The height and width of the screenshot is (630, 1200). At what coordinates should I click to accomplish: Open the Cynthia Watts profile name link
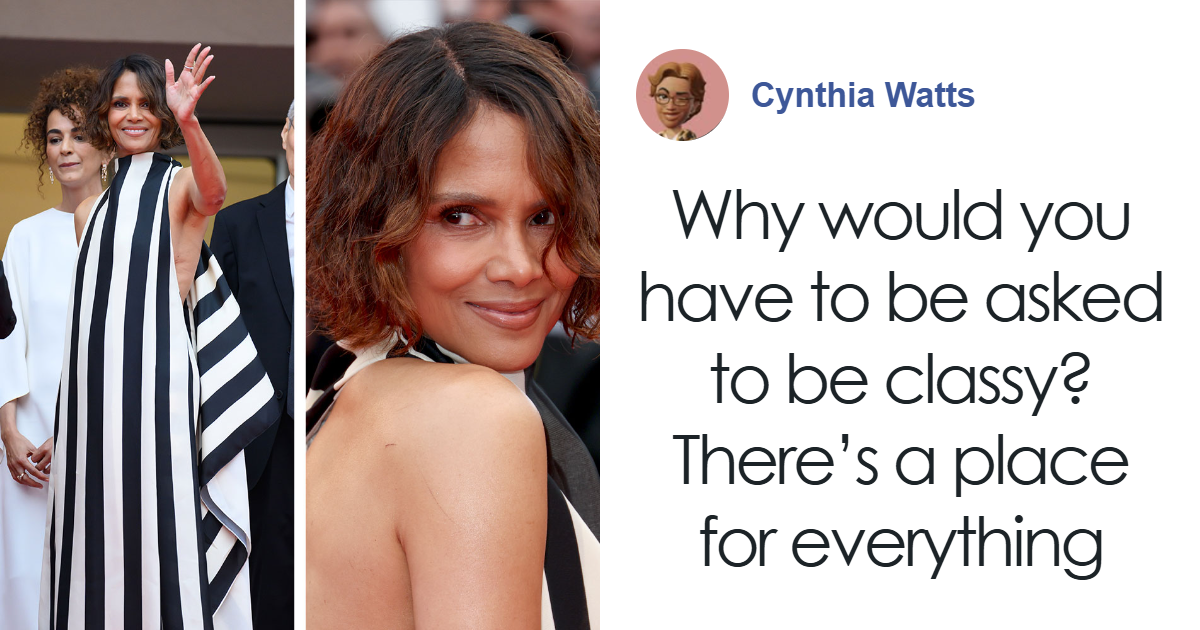pyautogui.click(x=863, y=96)
